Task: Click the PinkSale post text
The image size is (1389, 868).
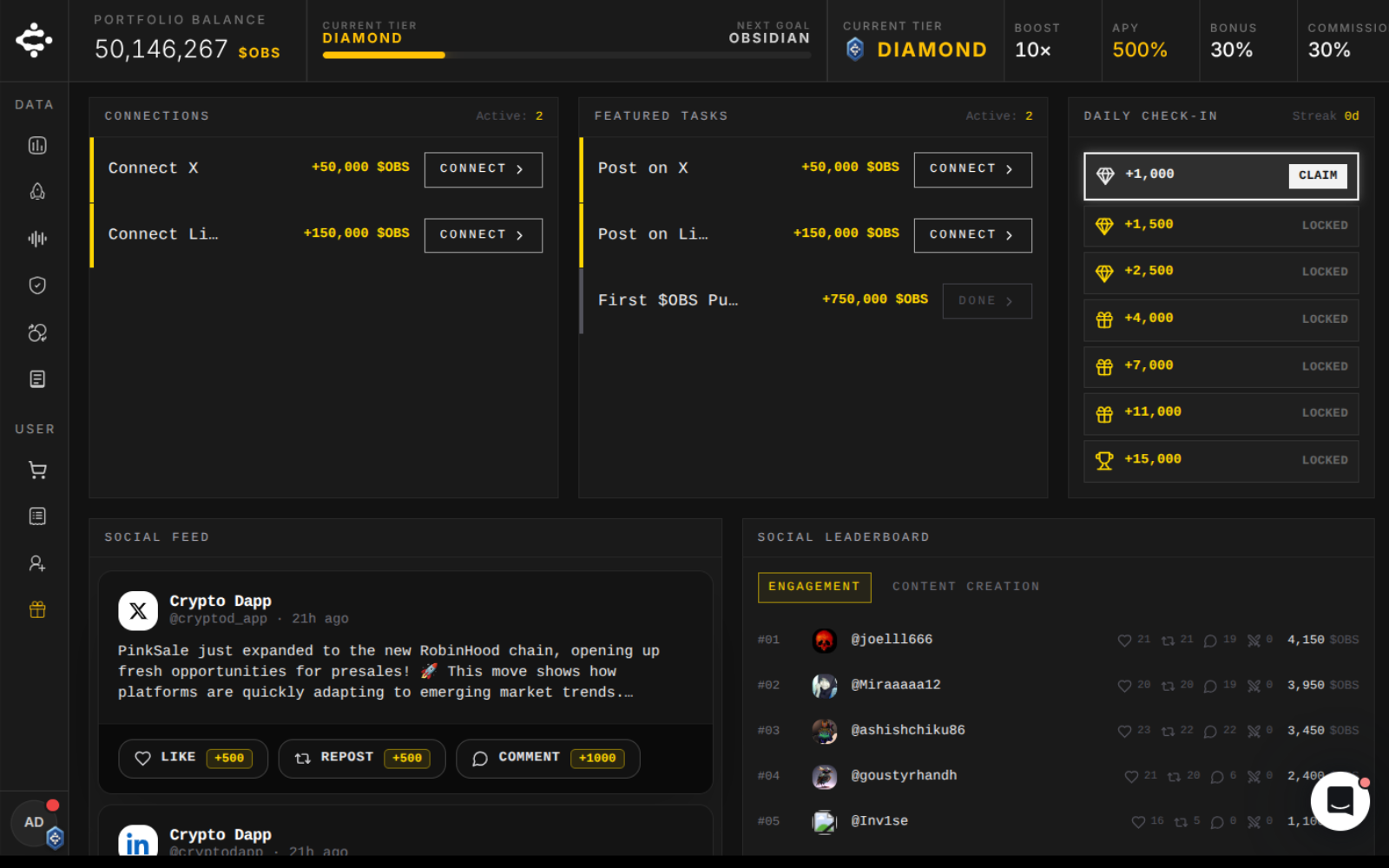Action: tap(388, 672)
